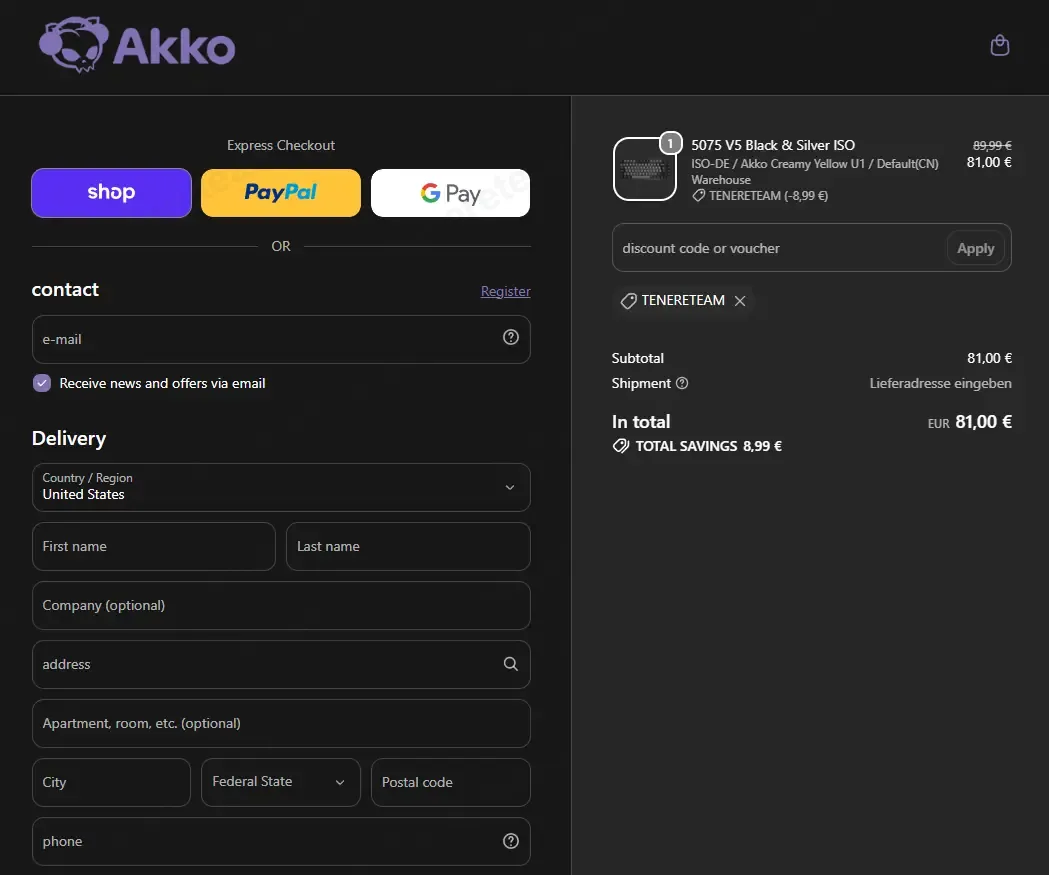
Task: Click the address search magnifier icon
Action: tap(510, 664)
